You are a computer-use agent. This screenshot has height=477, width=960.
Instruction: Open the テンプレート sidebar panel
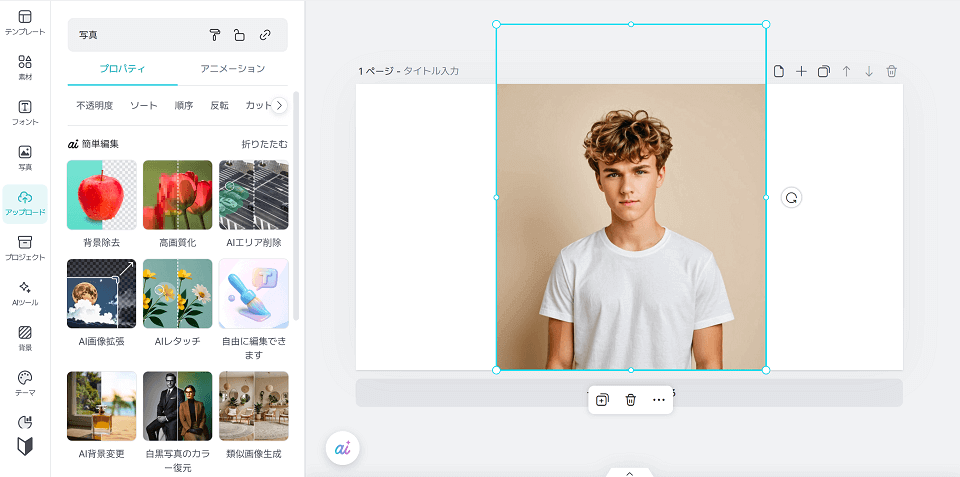[x=25, y=23]
